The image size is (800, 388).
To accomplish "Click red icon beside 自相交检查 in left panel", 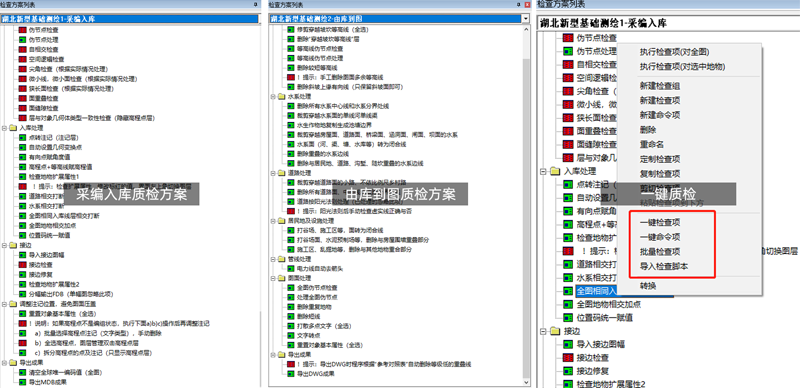I will click(22, 50).
